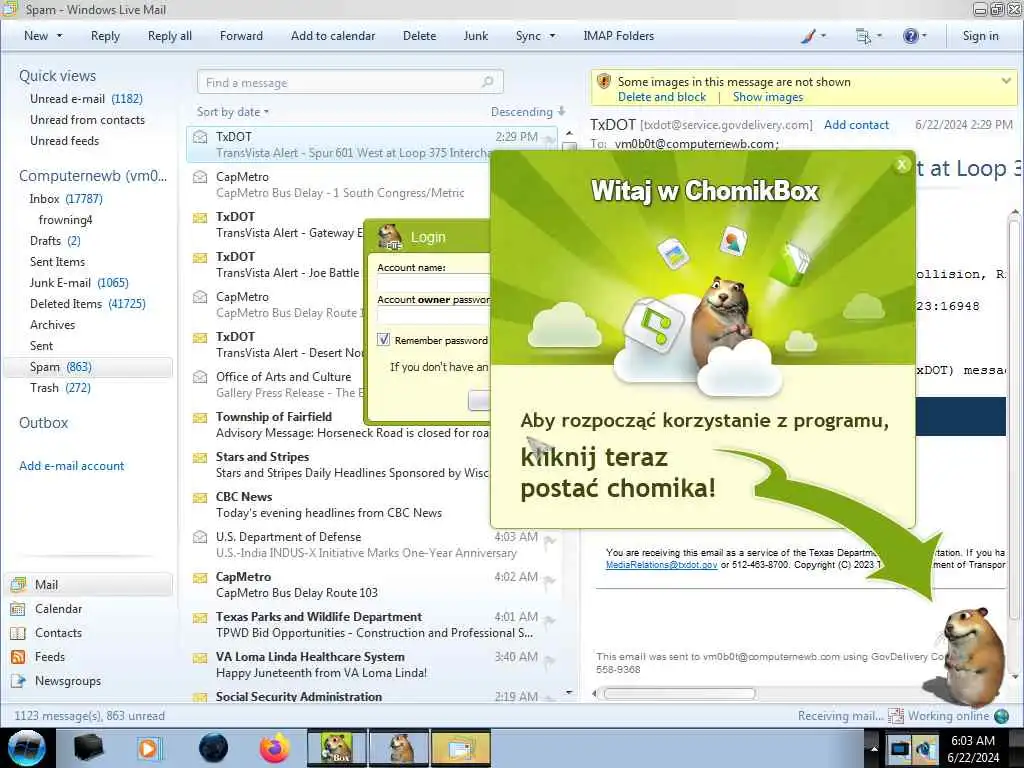This screenshot has height=768, width=1024.
Task: Click the Calendar icon in sidebar shortcuts
Action: (x=18, y=609)
